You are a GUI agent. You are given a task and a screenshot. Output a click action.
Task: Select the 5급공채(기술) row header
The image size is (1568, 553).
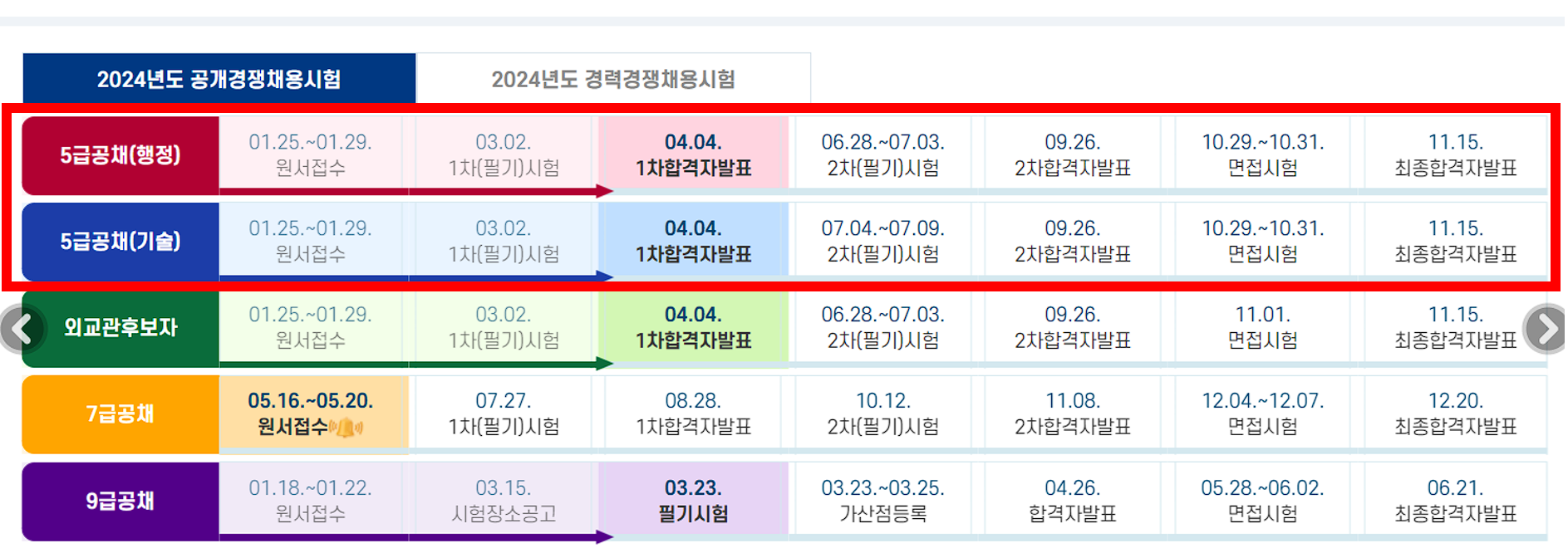point(120,242)
